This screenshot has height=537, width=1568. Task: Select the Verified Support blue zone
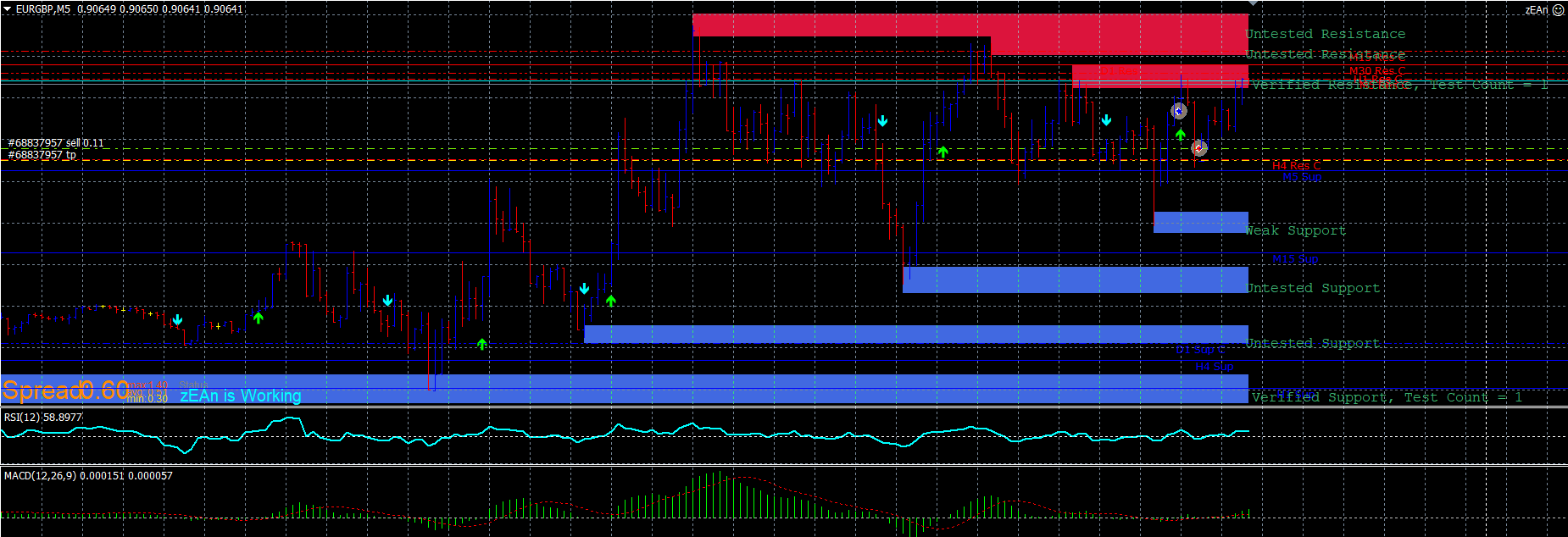pos(625,389)
